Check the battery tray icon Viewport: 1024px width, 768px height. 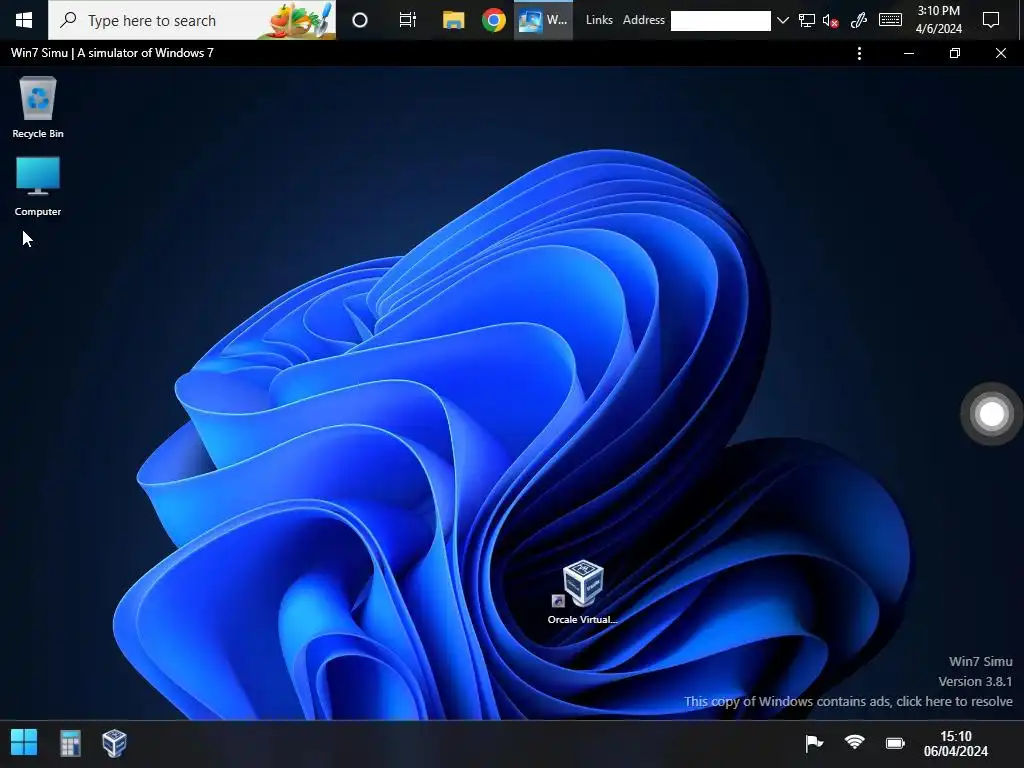(895, 743)
